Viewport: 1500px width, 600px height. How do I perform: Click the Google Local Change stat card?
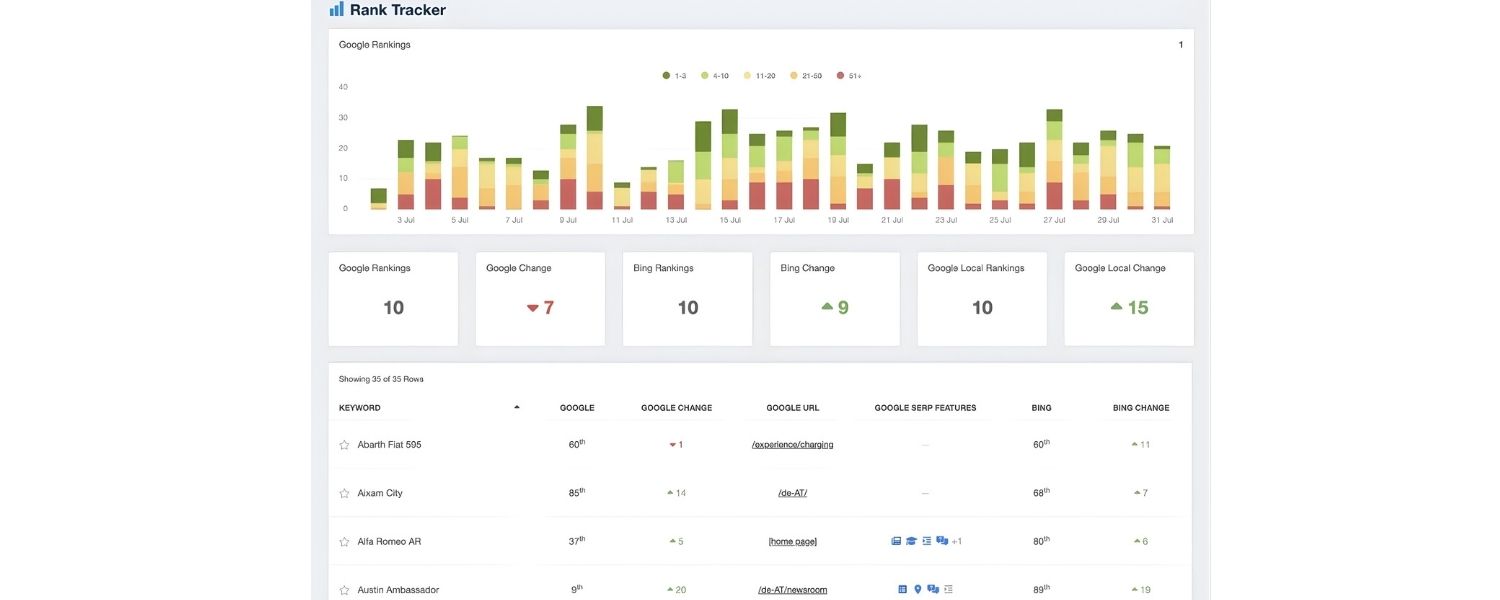point(1128,299)
